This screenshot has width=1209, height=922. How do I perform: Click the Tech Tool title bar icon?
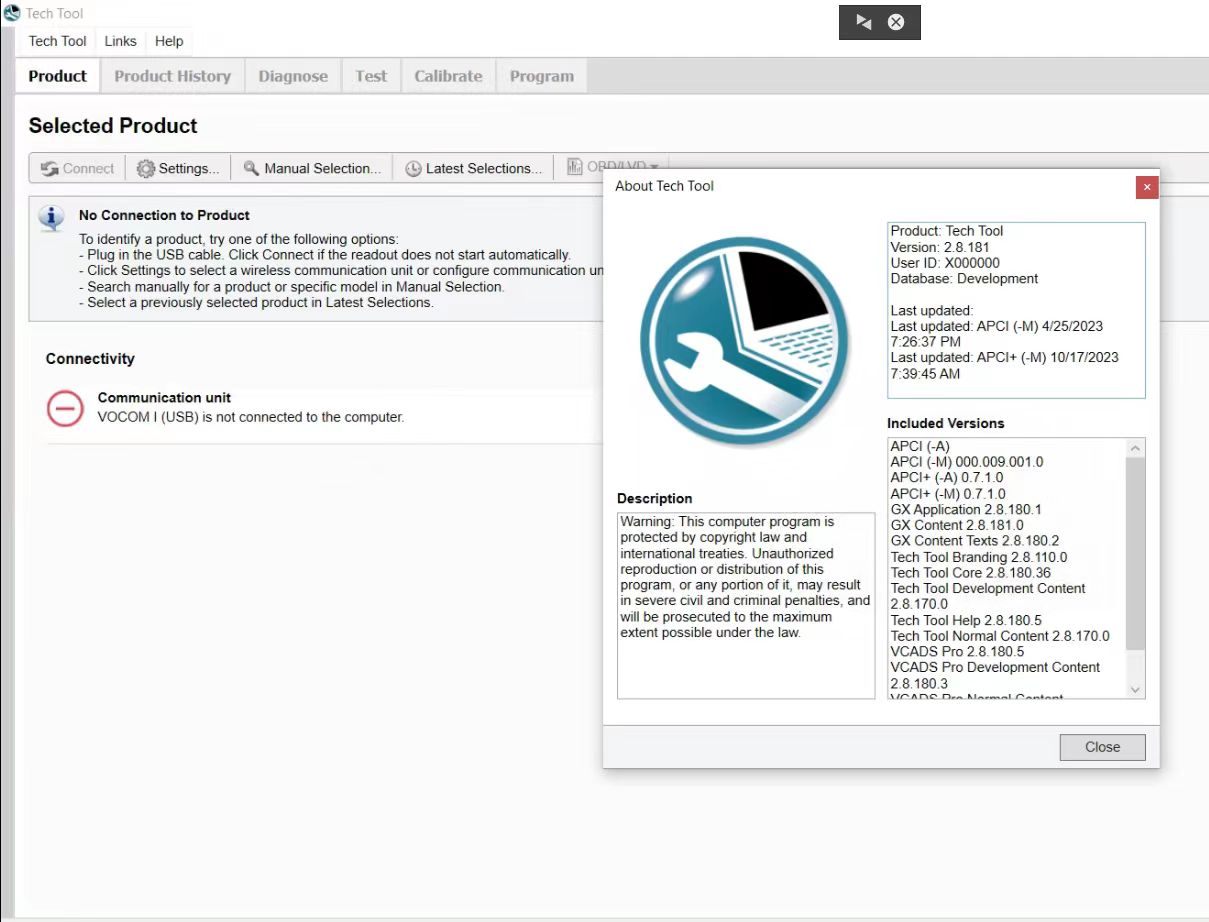click(12, 13)
